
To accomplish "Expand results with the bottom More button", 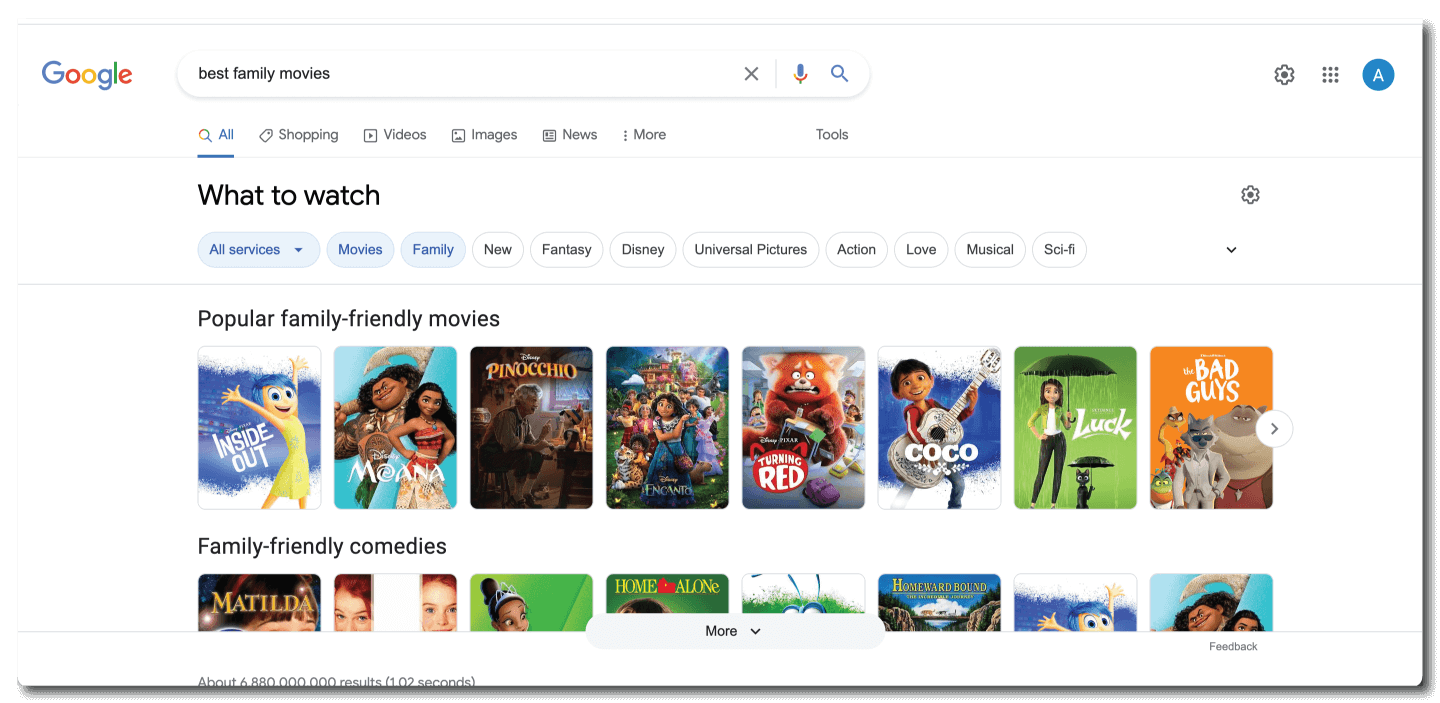I will [734, 631].
